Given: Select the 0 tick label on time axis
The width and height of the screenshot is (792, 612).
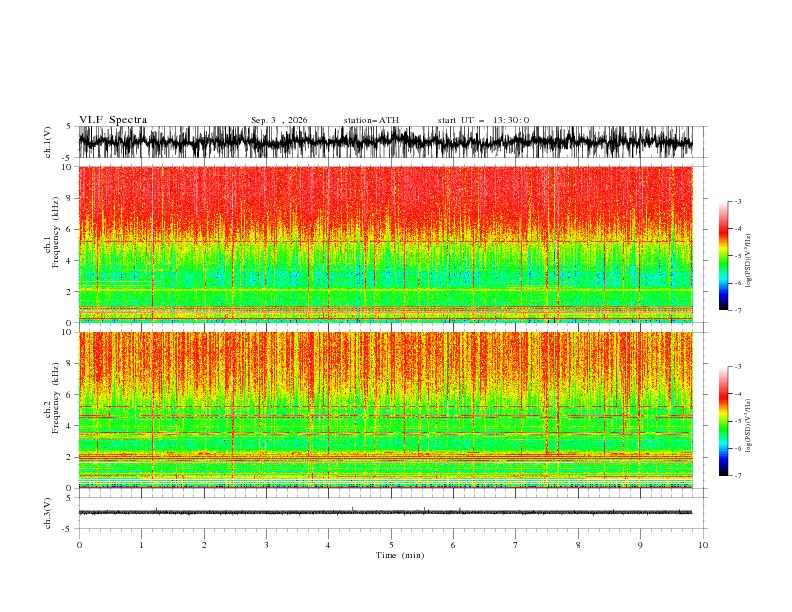Looking at the screenshot, I should pos(79,545).
